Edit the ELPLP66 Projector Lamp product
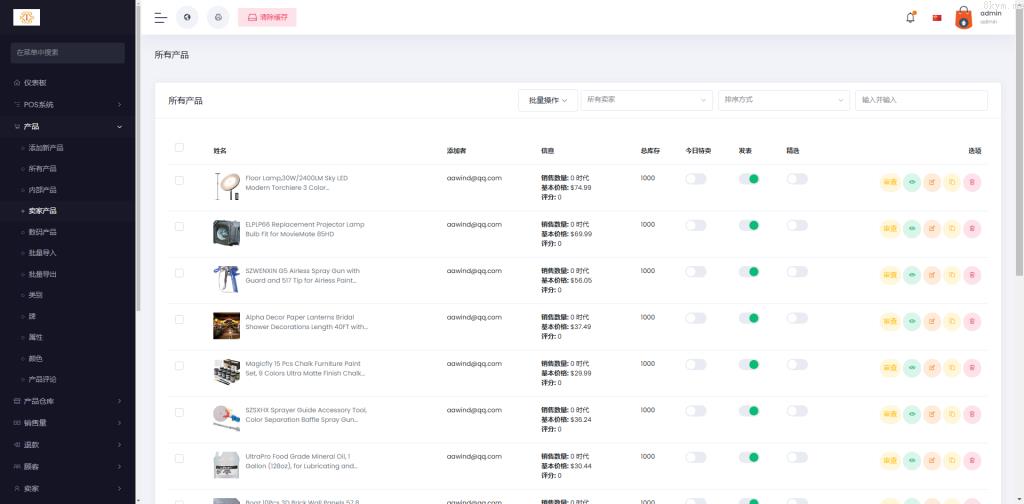This screenshot has height=504, width=1024. 931,228
